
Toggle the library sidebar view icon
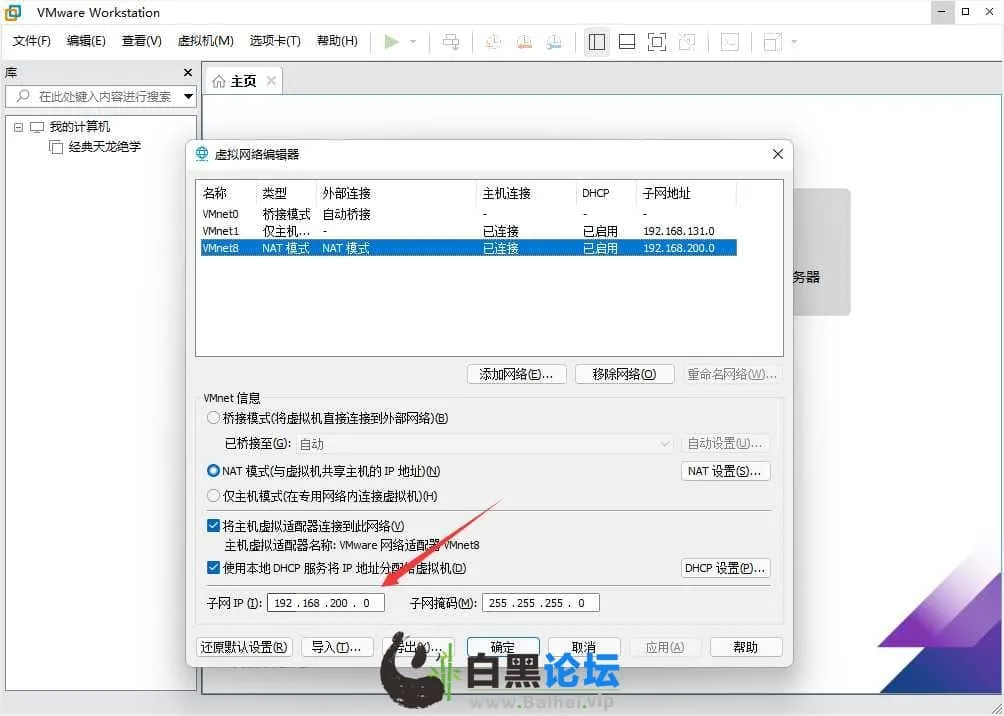click(x=597, y=42)
